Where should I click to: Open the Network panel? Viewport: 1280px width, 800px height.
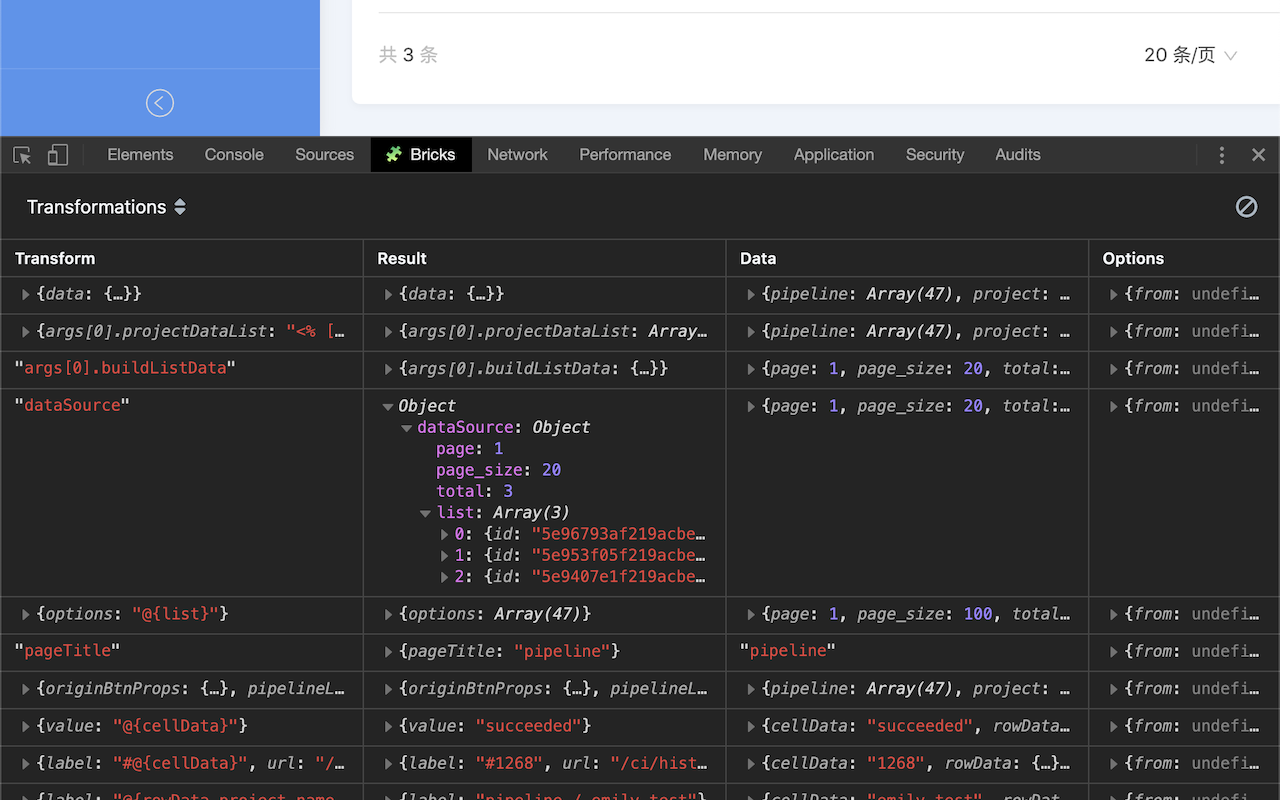[517, 155]
